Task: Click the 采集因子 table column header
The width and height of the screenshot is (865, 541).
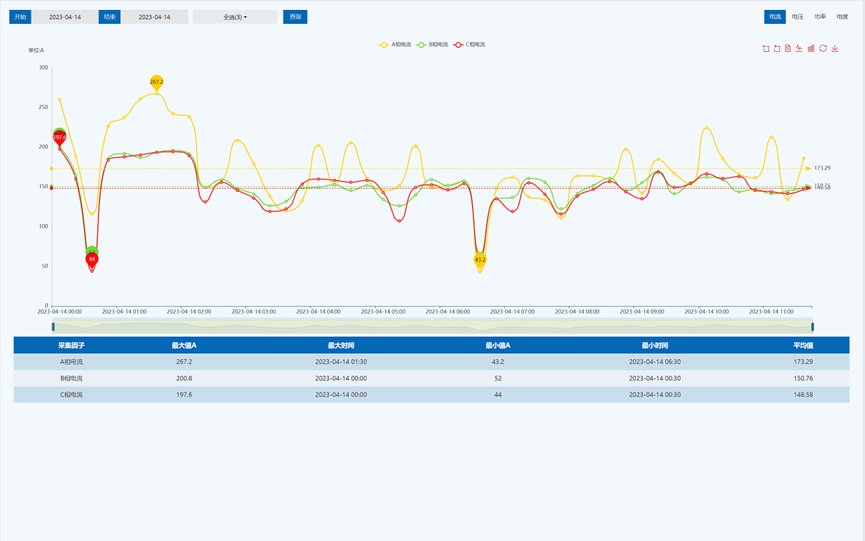Action: pyautogui.click(x=72, y=346)
